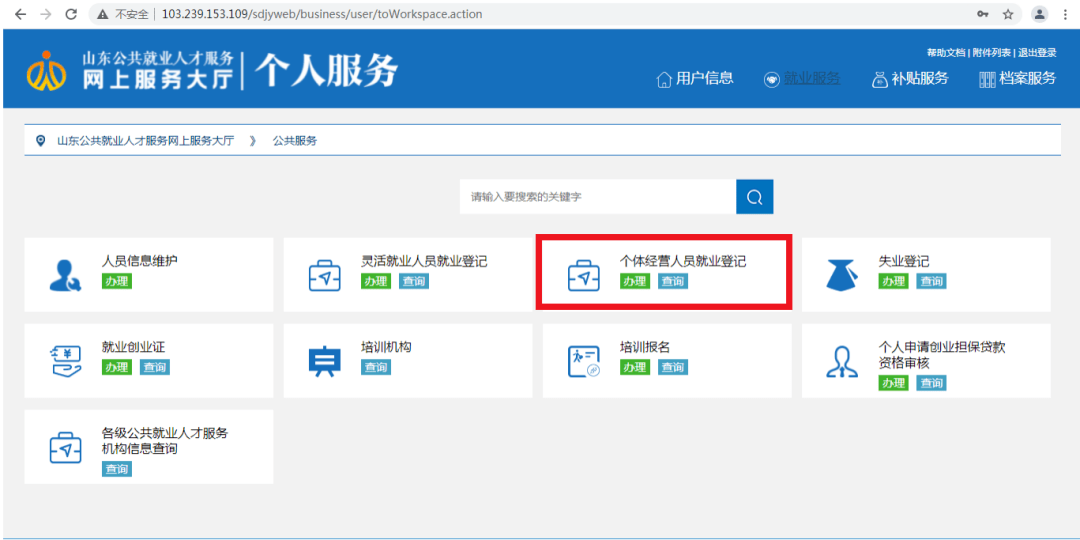Click the 培训报名 training signup icon

(x=583, y=361)
